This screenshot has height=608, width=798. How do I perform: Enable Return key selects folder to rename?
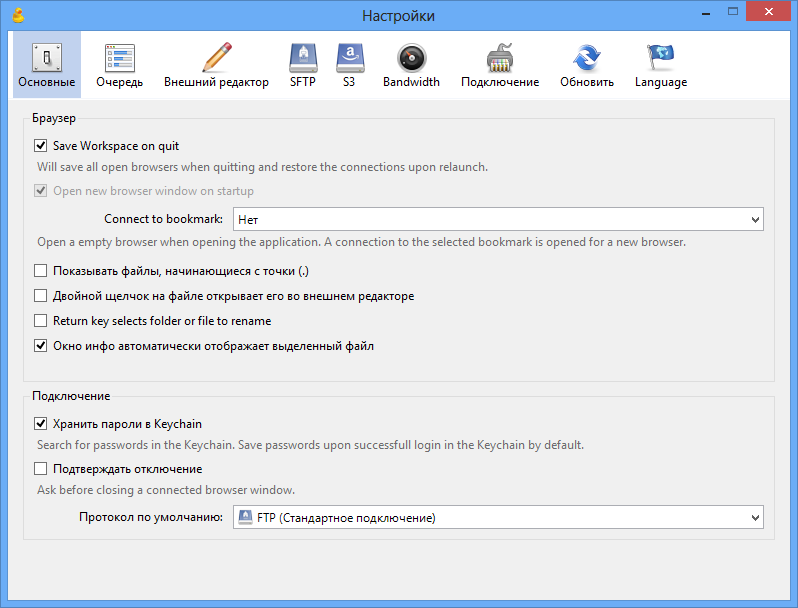coord(41,321)
